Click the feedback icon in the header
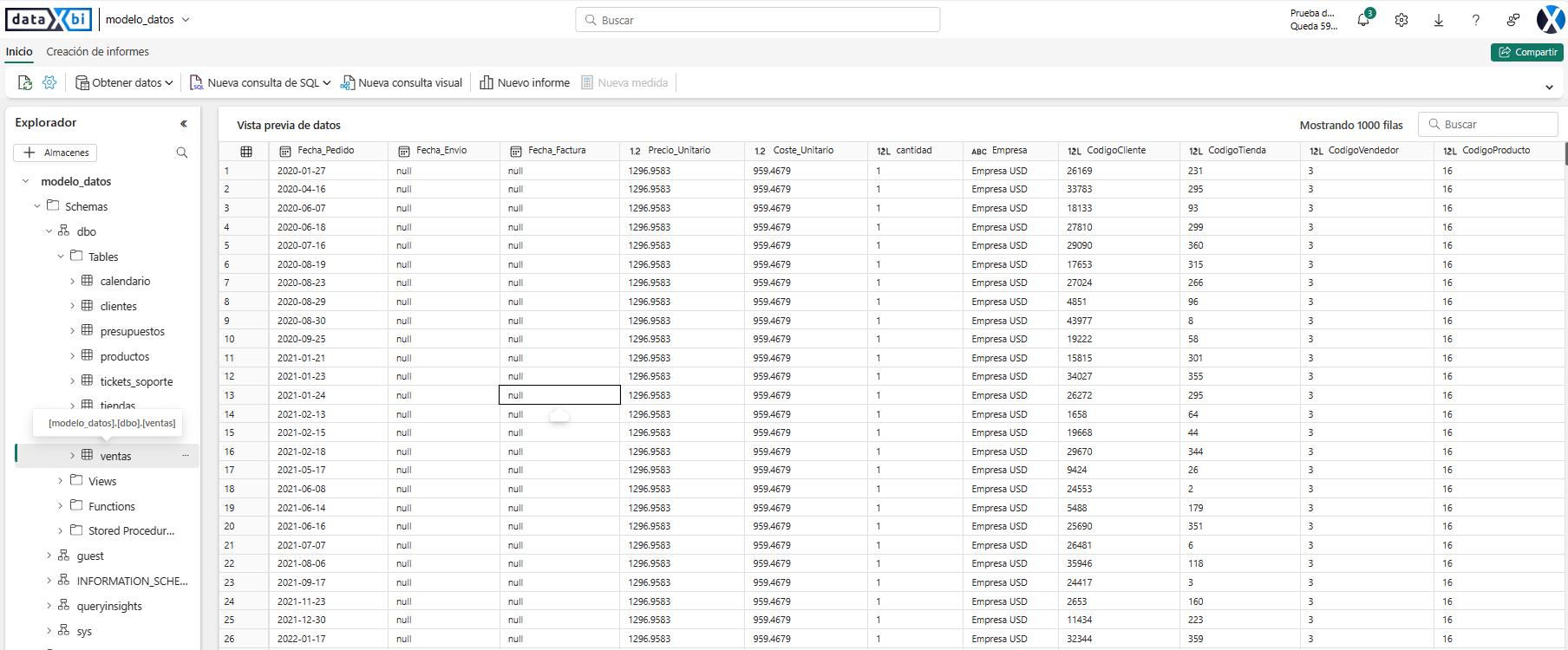 pyautogui.click(x=1512, y=20)
